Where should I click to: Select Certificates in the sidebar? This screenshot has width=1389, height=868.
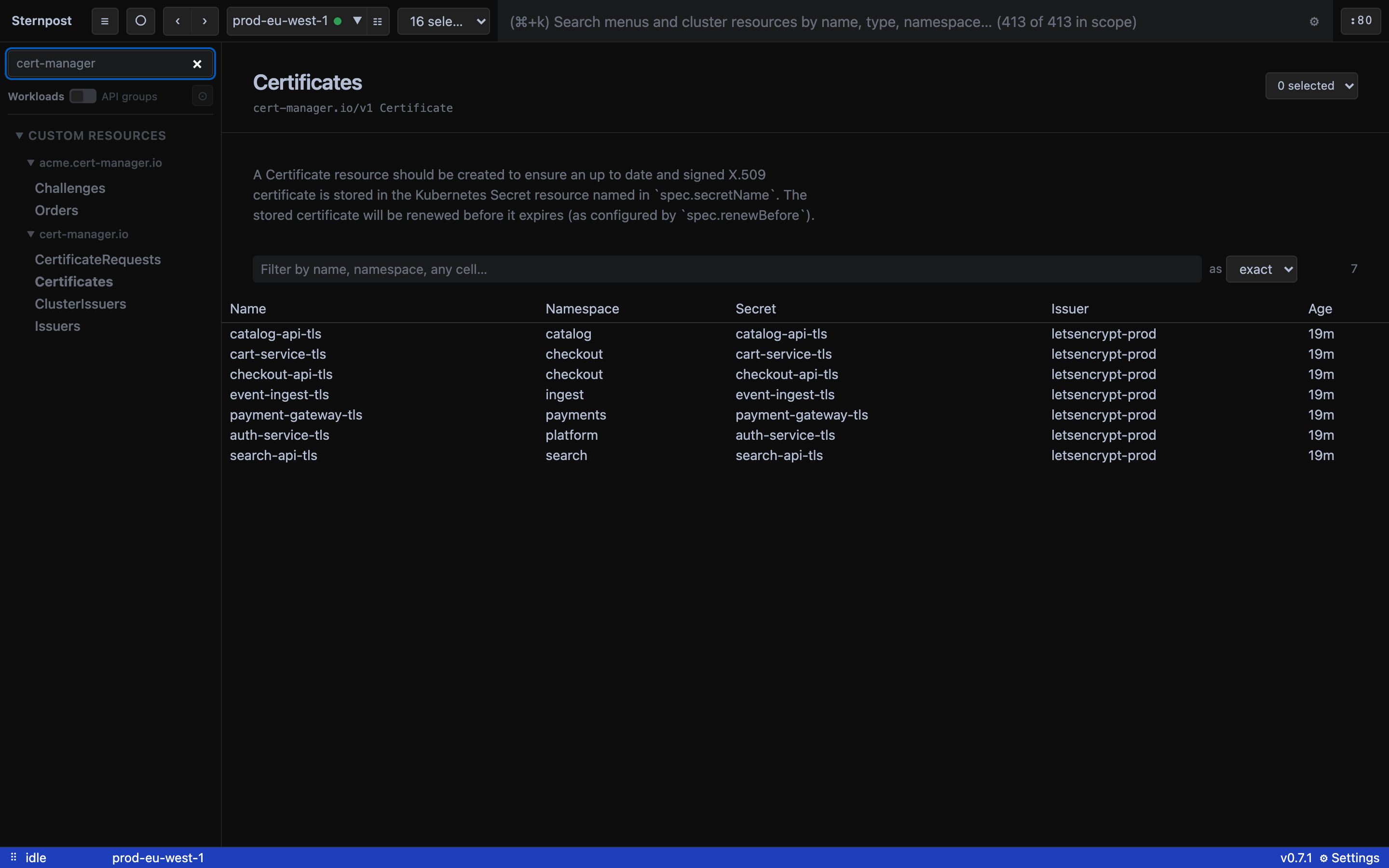(x=73, y=282)
